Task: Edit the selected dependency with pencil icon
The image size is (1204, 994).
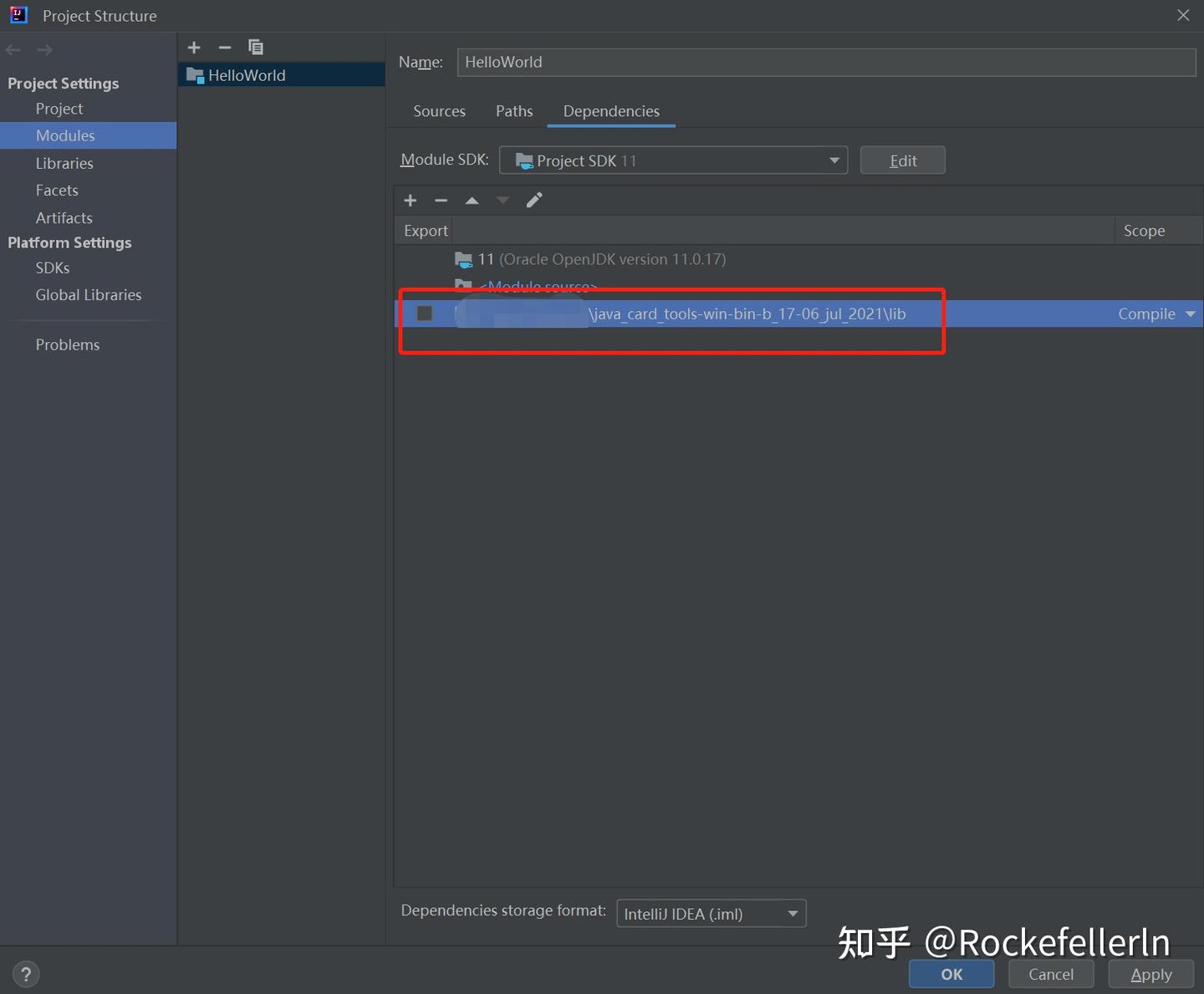Action: point(534,200)
